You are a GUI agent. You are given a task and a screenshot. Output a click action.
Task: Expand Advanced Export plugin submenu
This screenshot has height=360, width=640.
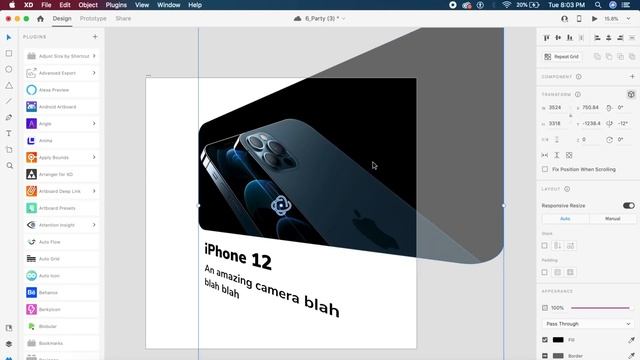94,73
